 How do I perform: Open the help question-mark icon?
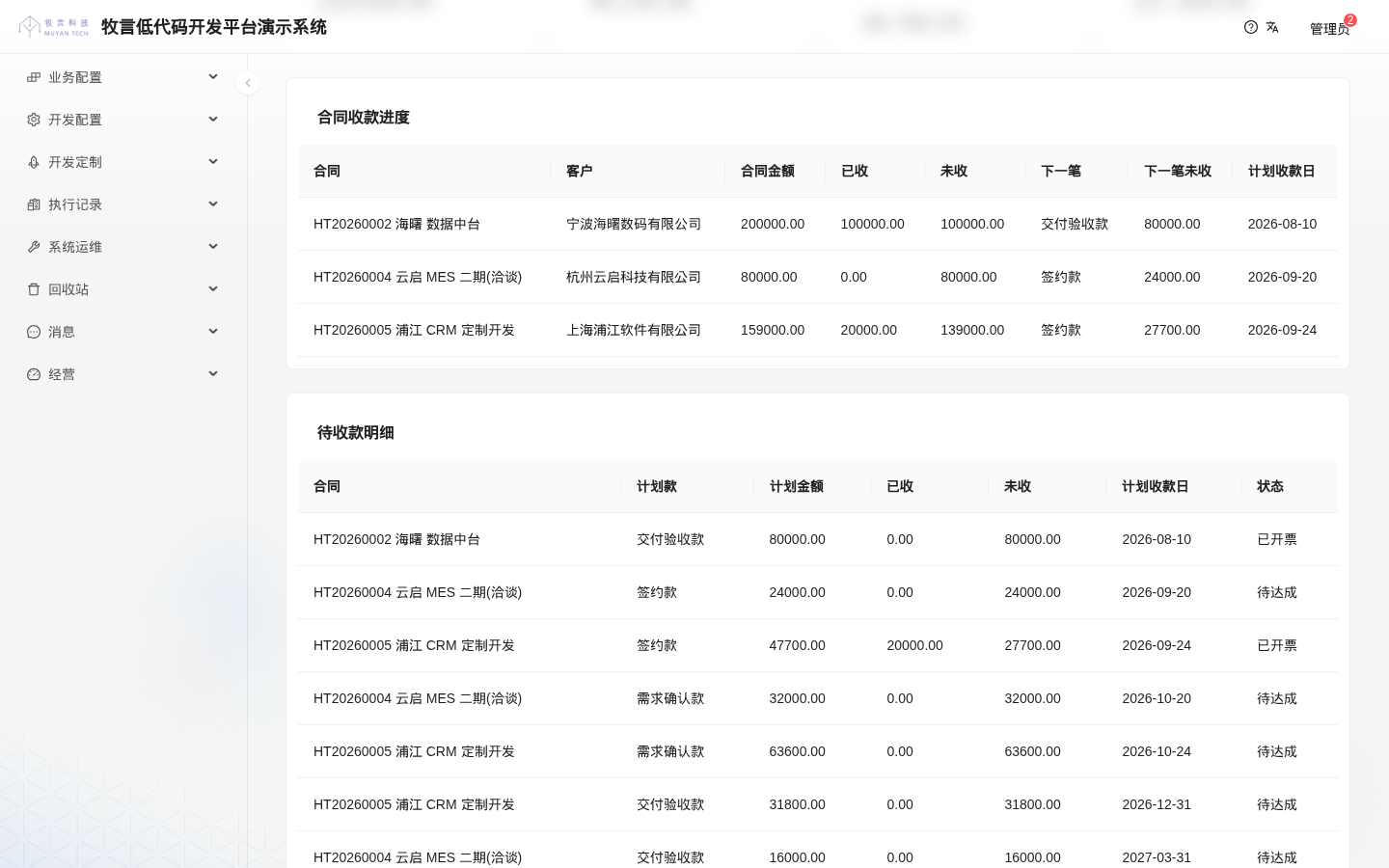click(x=1251, y=27)
